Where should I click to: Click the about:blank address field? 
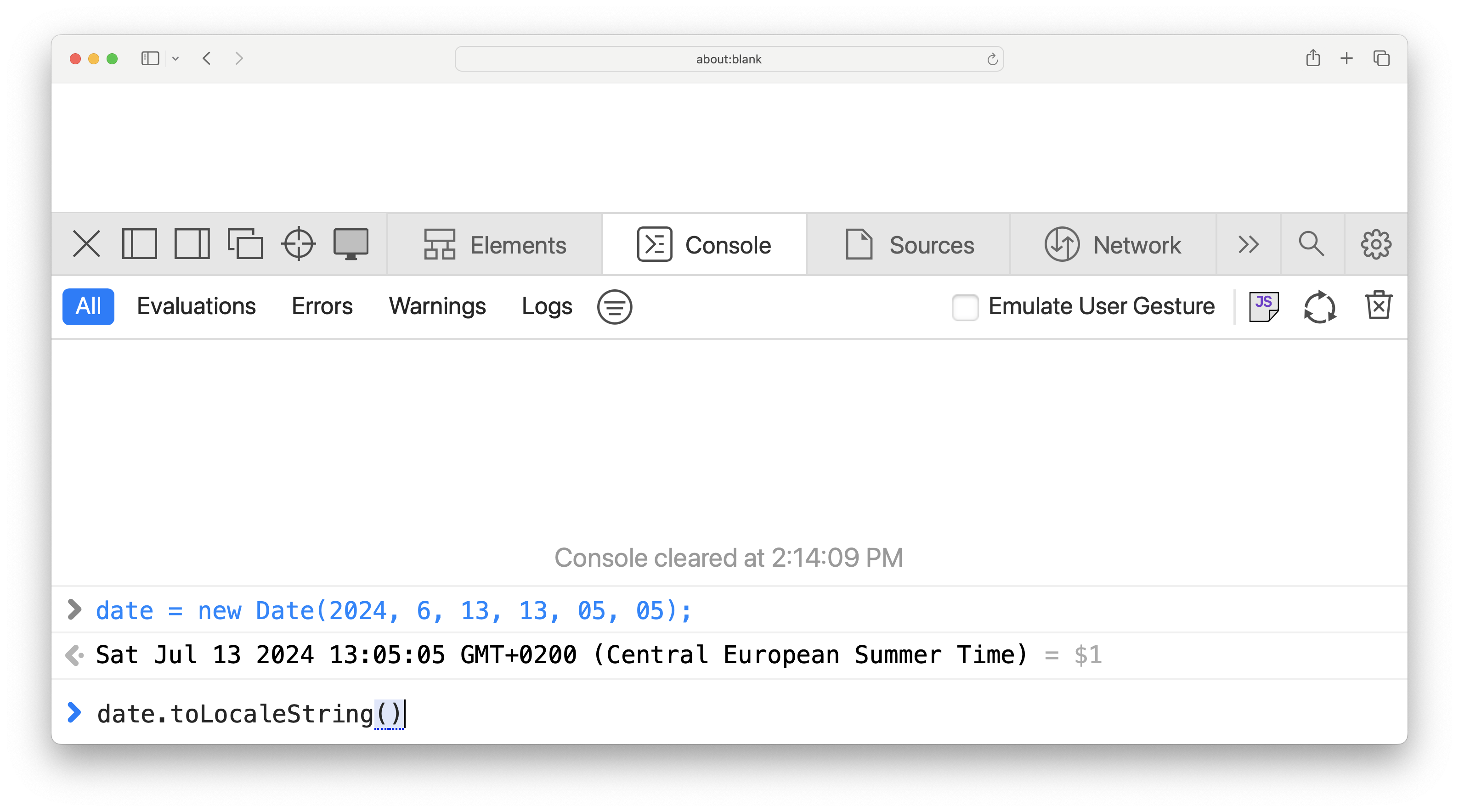(x=729, y=59)
